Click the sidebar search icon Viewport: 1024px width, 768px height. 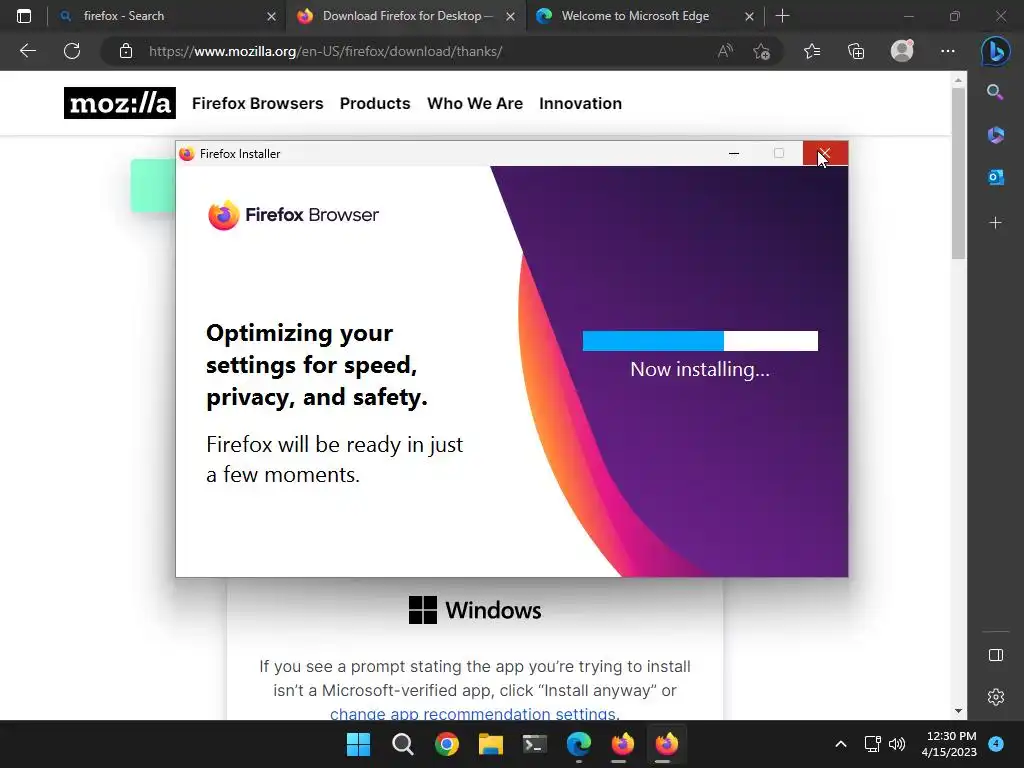coord(995,92)
